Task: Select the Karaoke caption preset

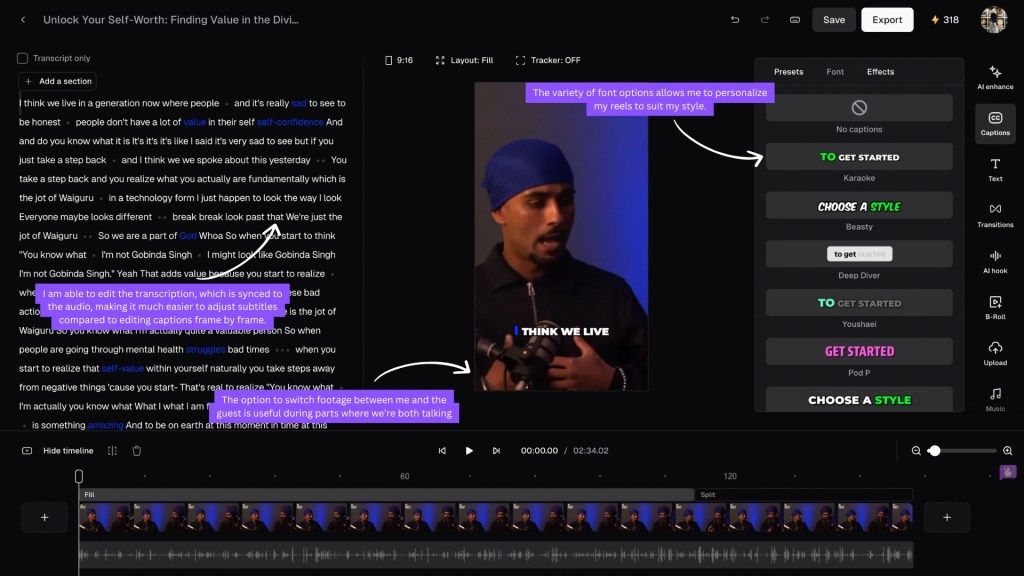Action: (859, 157)
